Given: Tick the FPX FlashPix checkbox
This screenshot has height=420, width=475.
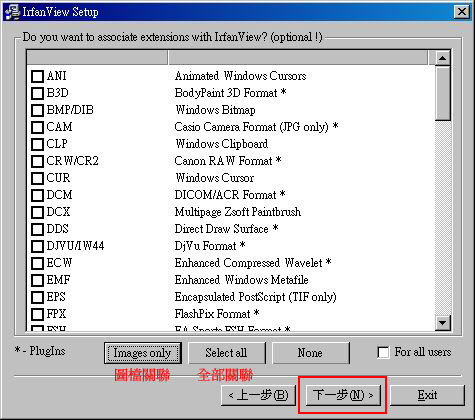Looking at the screenshot, I should [x=37, y=314].
